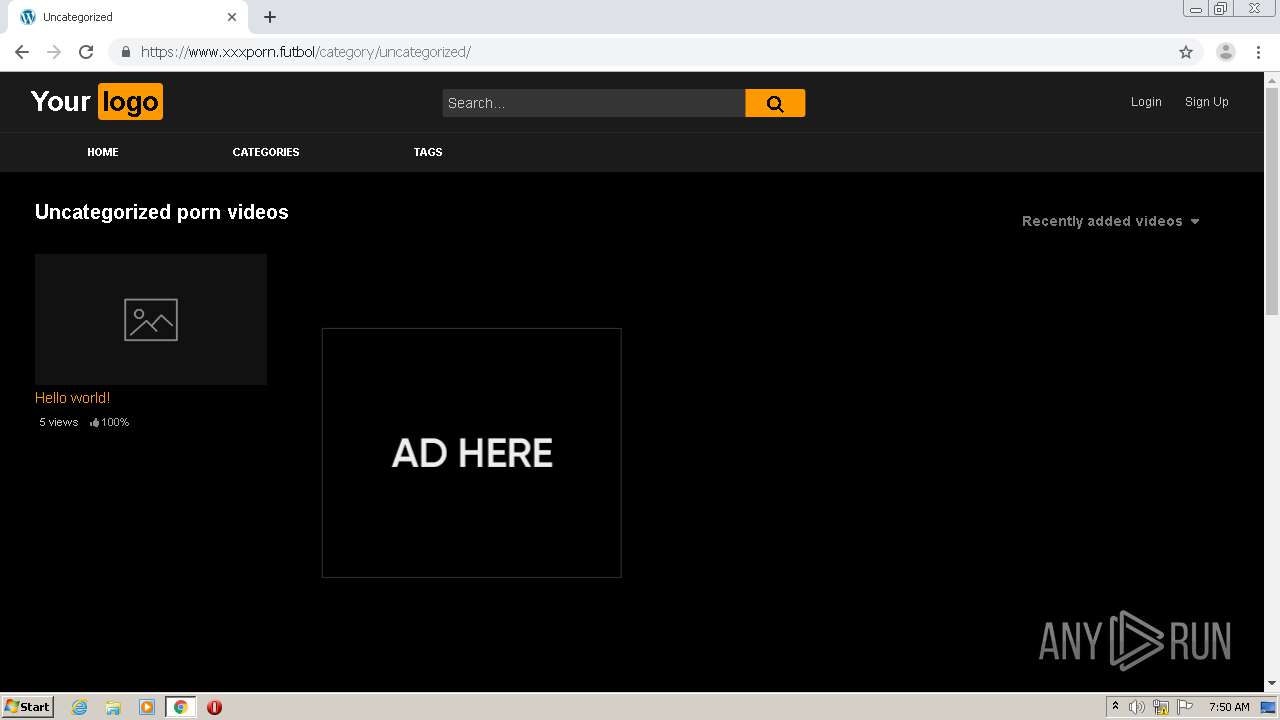Open the Windows Start menu
This screenshot has height=720, width=1280.
(27, 706)
